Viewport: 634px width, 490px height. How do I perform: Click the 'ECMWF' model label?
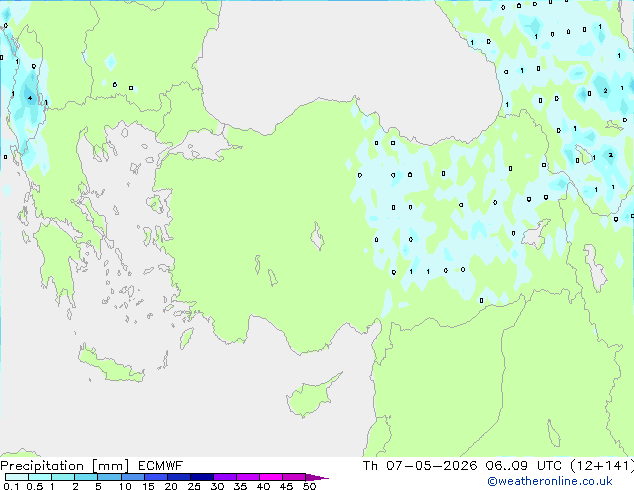pyautogui.click(x=161, y=466)
